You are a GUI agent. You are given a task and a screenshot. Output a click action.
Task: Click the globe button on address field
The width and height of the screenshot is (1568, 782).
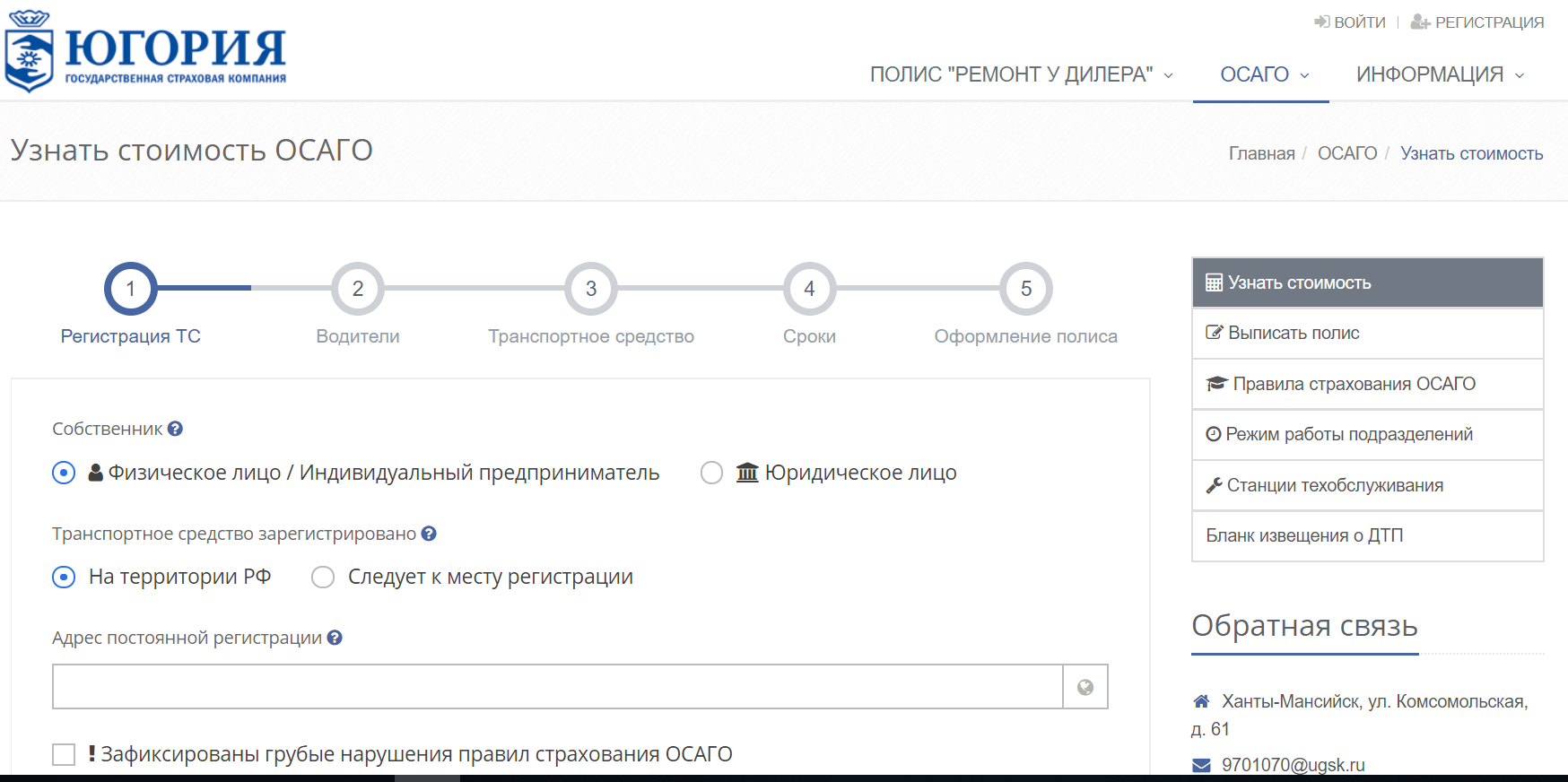click(x=1085, y=687)
